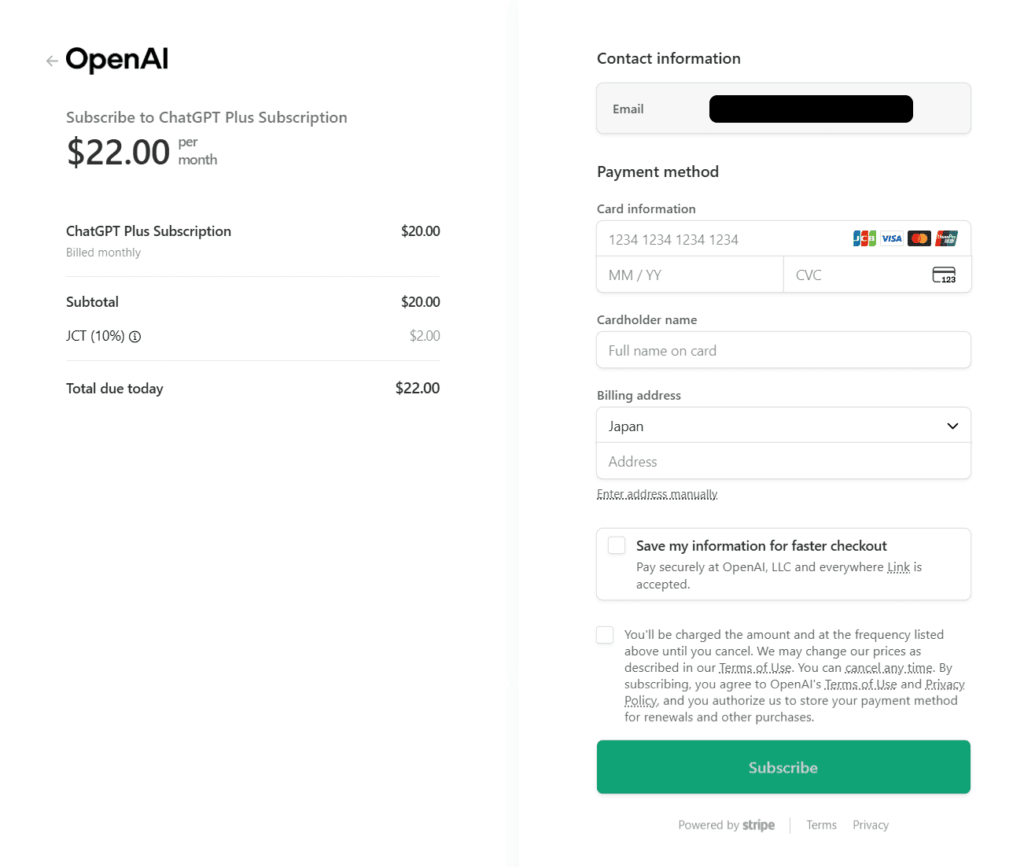Viewport: 1024px width, 867px height.
Task: Click Enter address manually link
Action: coord(657,494)
